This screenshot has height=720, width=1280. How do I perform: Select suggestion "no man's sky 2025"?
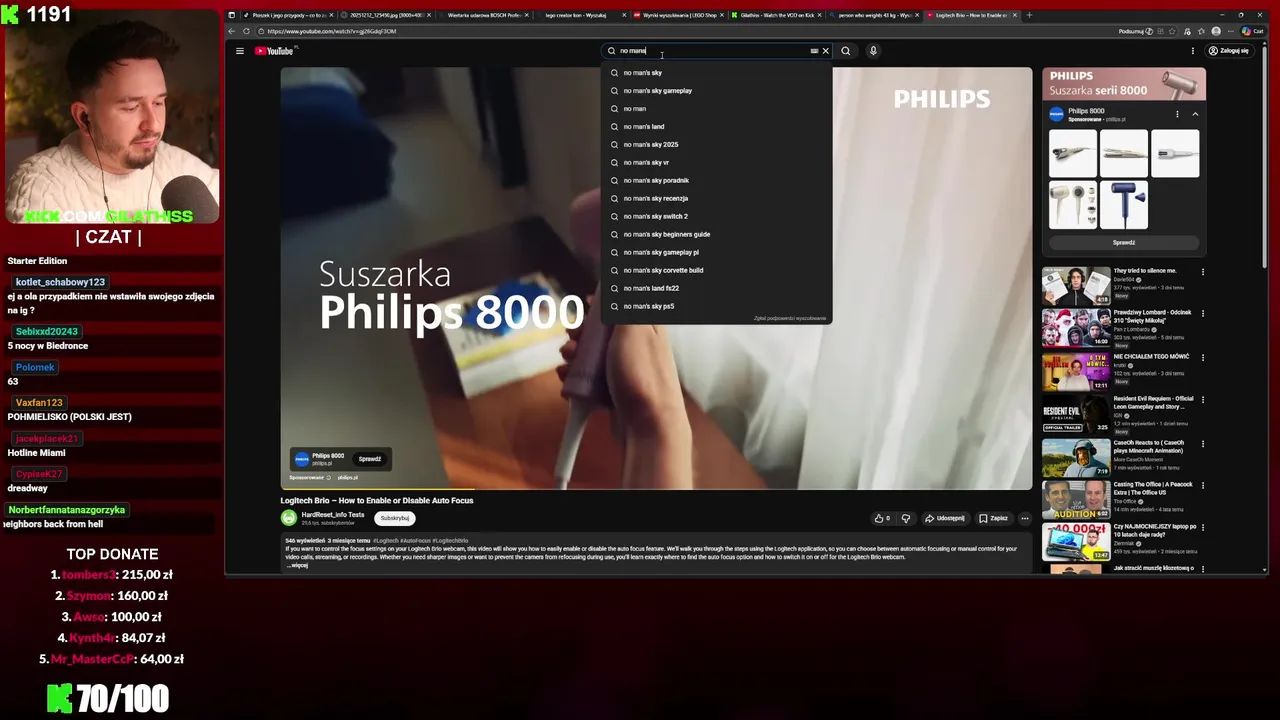tap(716, 145)
